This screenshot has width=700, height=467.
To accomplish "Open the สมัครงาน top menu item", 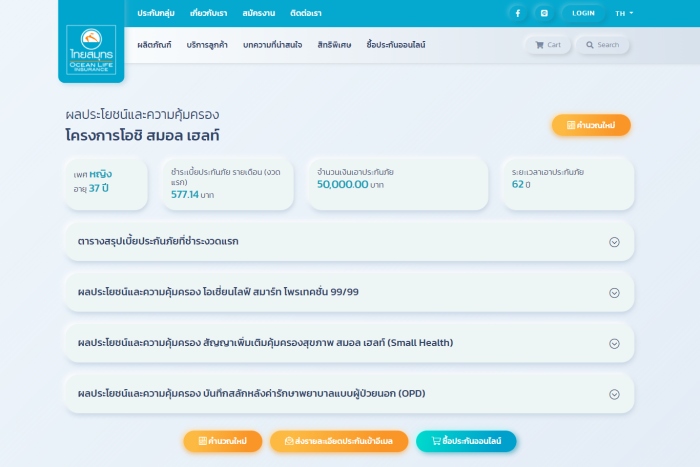I will click(258, 13).
